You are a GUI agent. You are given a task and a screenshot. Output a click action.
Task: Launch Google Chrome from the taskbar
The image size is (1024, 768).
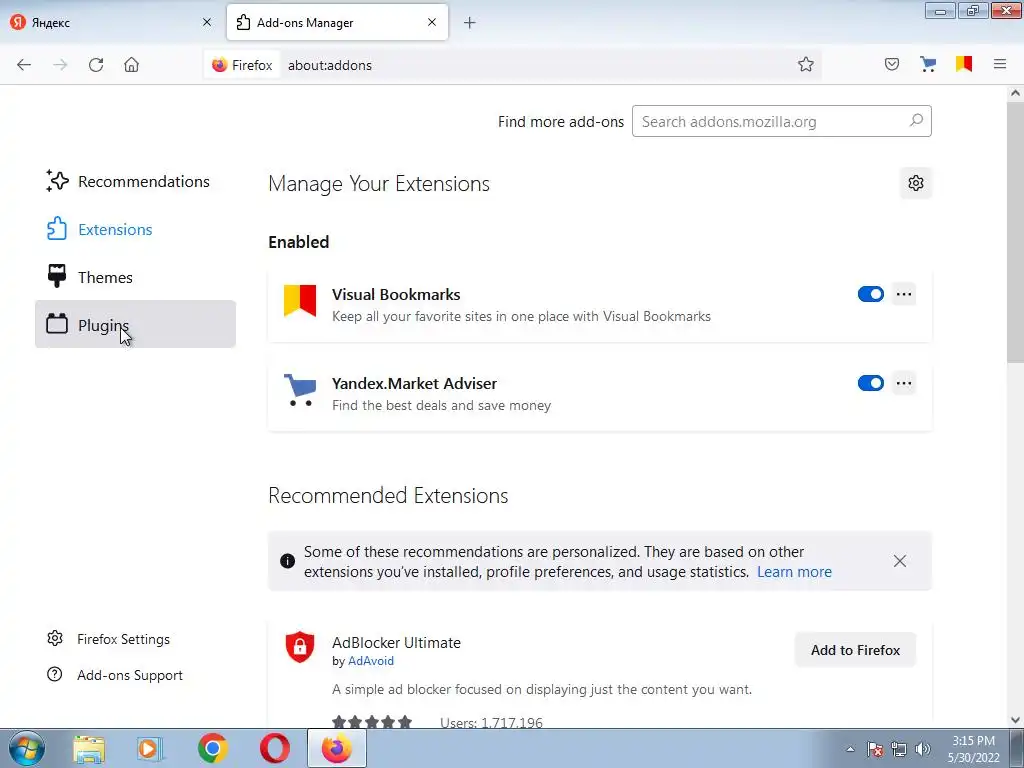(212, 749)
